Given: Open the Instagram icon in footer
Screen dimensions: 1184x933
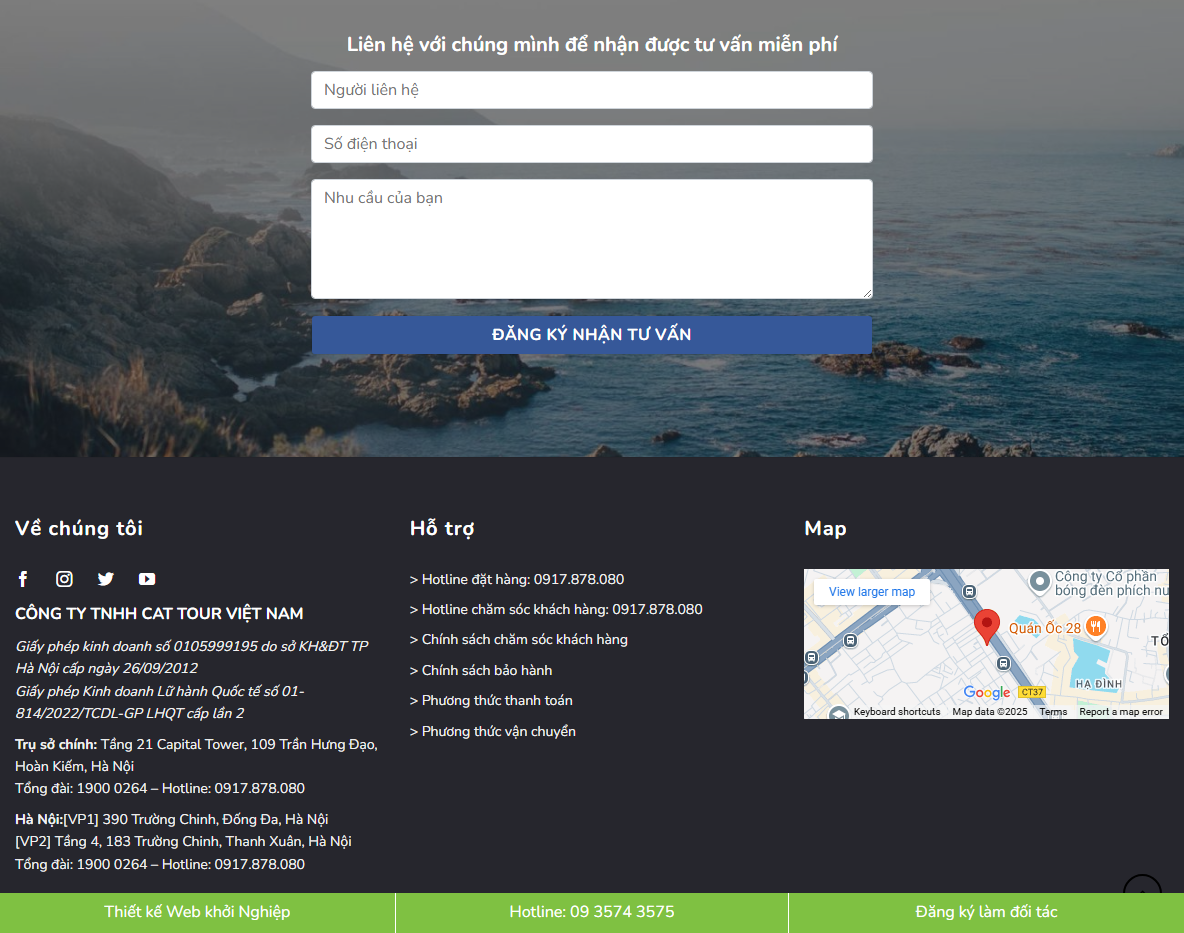Looking at the screenshot, I should click(64, 578).
